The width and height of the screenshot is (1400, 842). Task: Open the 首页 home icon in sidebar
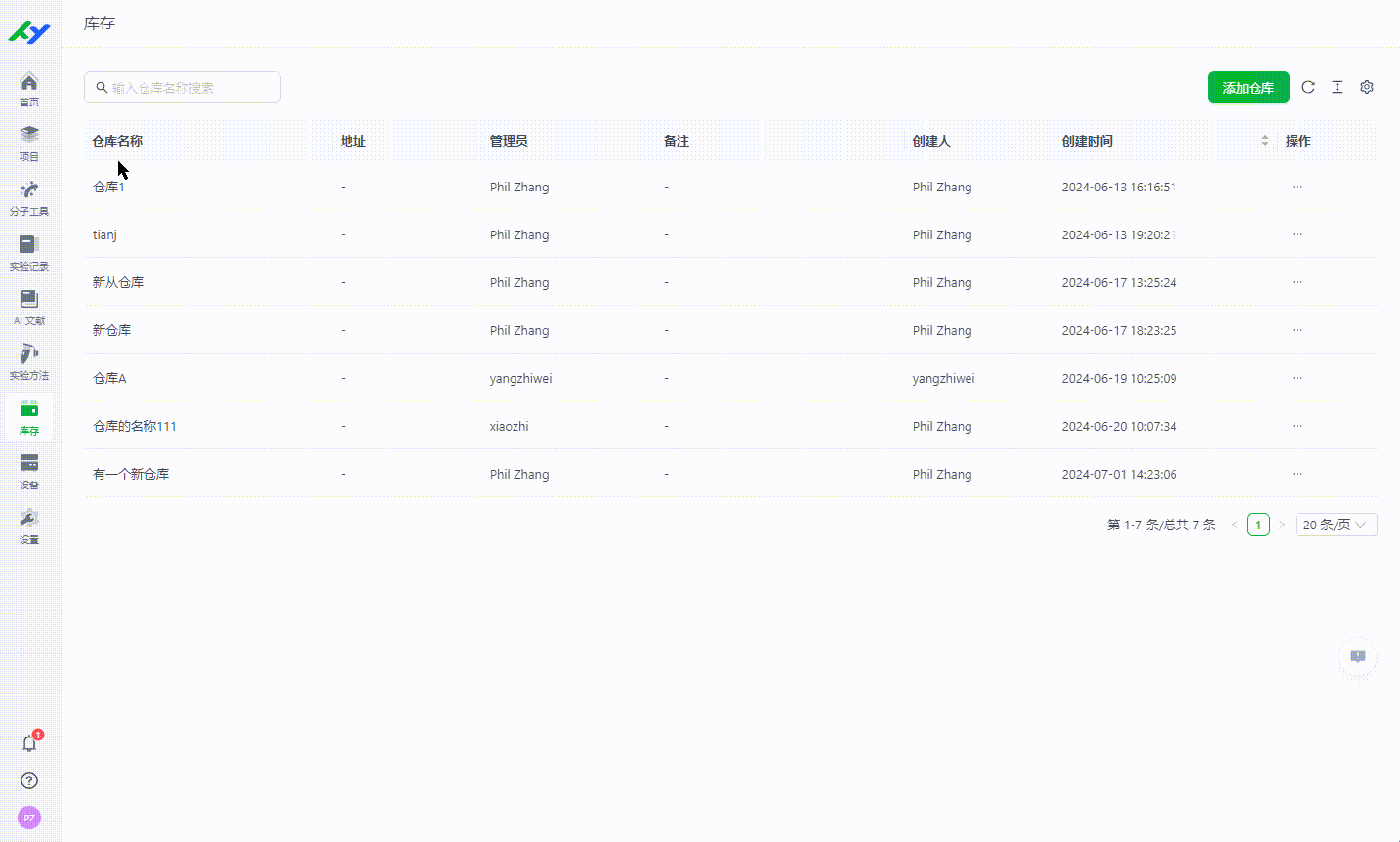(29, 88)
